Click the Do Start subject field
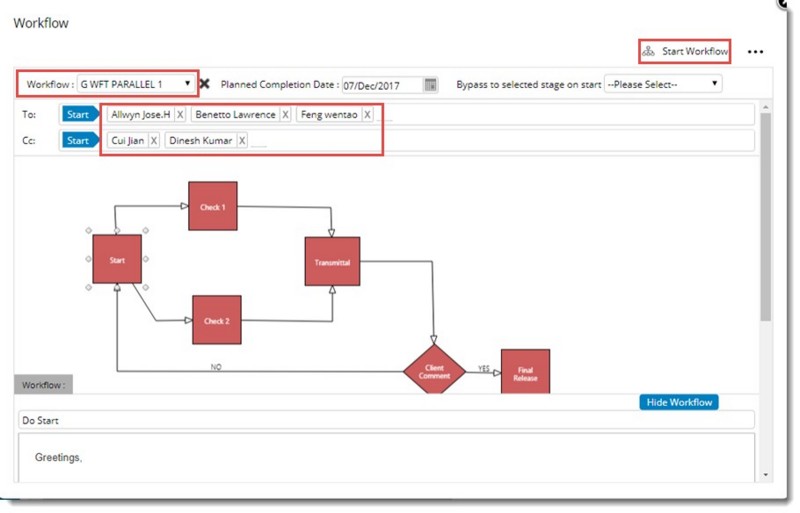Viewport: 800px width, 513px height. [x=385, y=421]
